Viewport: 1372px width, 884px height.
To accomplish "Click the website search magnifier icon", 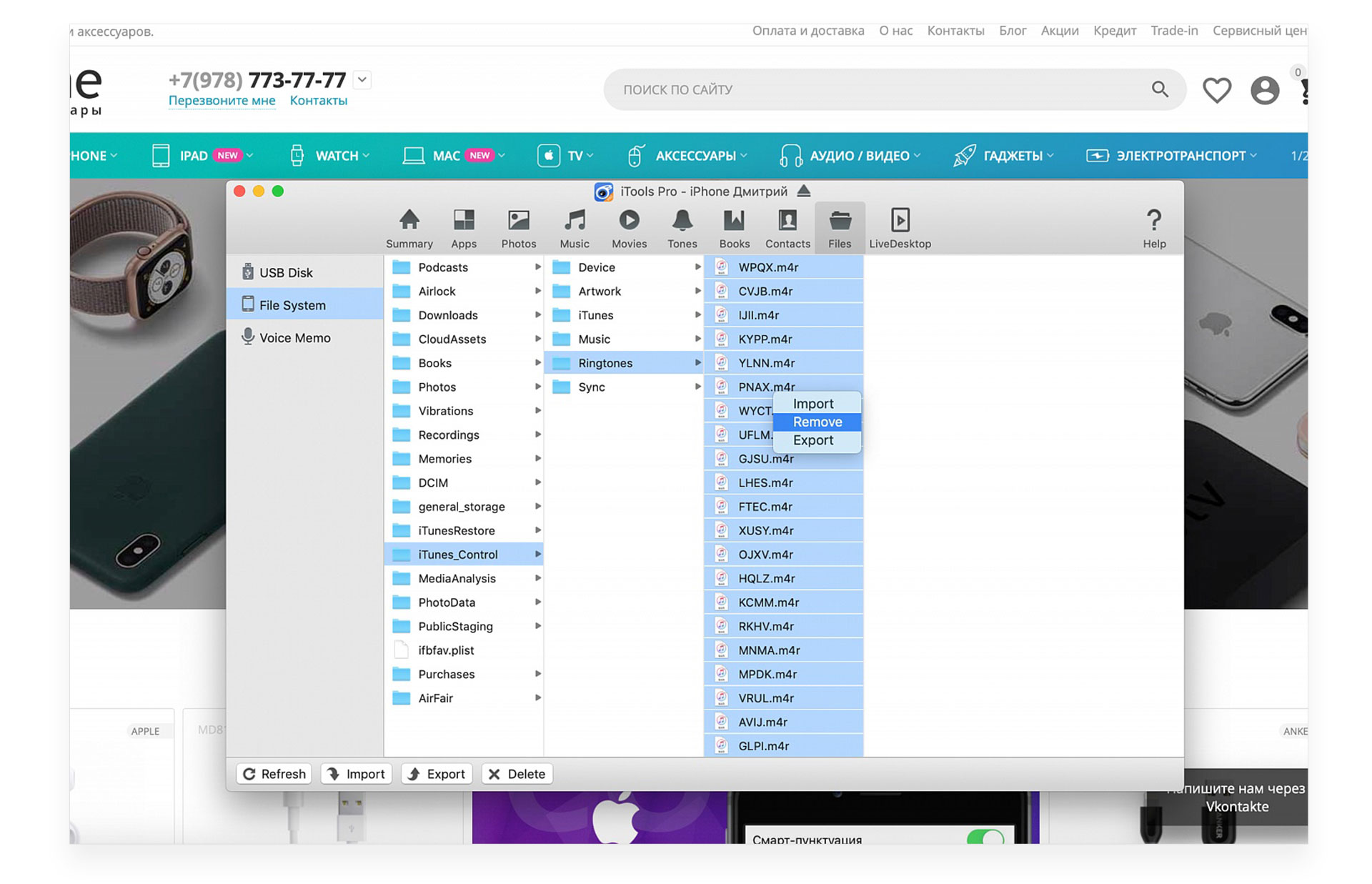I will pos(1160,89).
